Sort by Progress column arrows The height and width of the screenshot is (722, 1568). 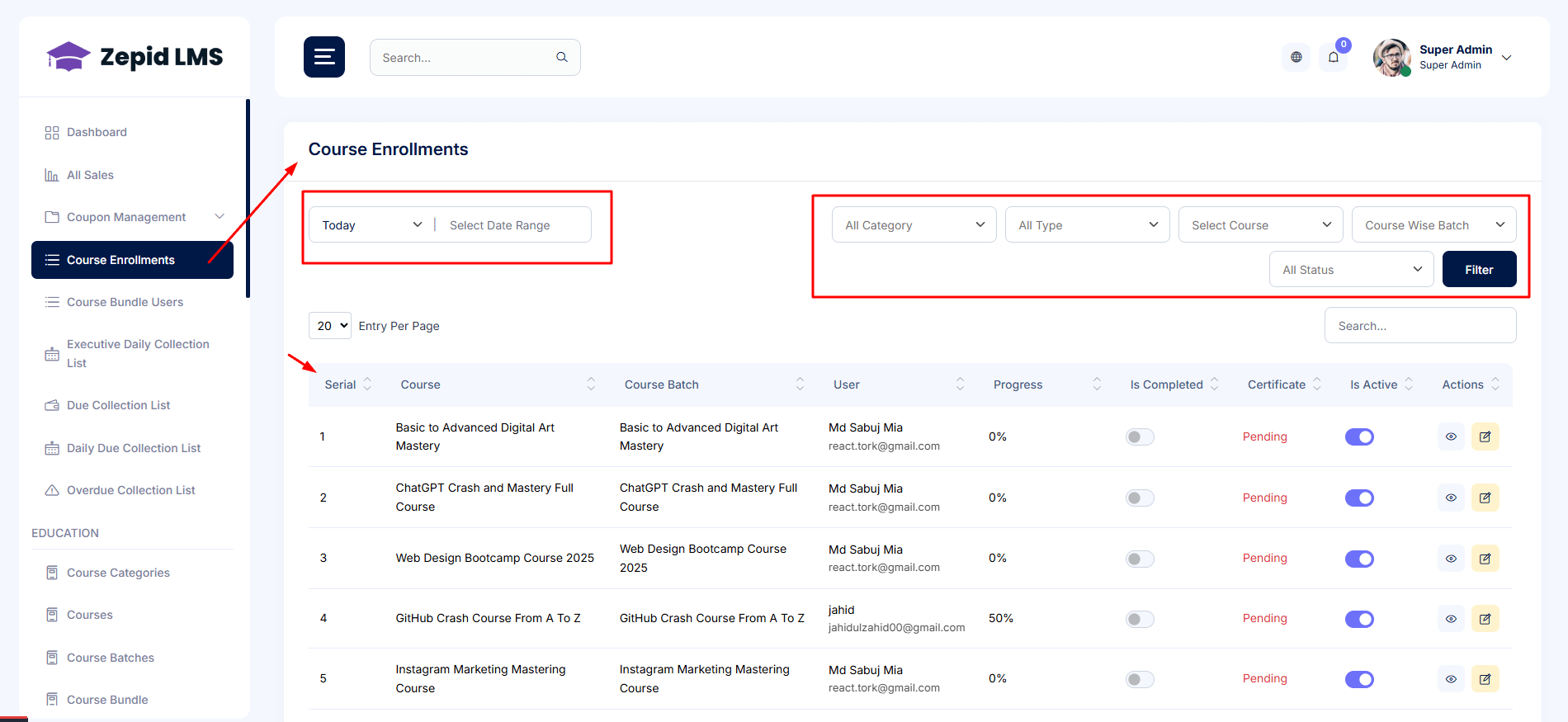coord(1097,385)
